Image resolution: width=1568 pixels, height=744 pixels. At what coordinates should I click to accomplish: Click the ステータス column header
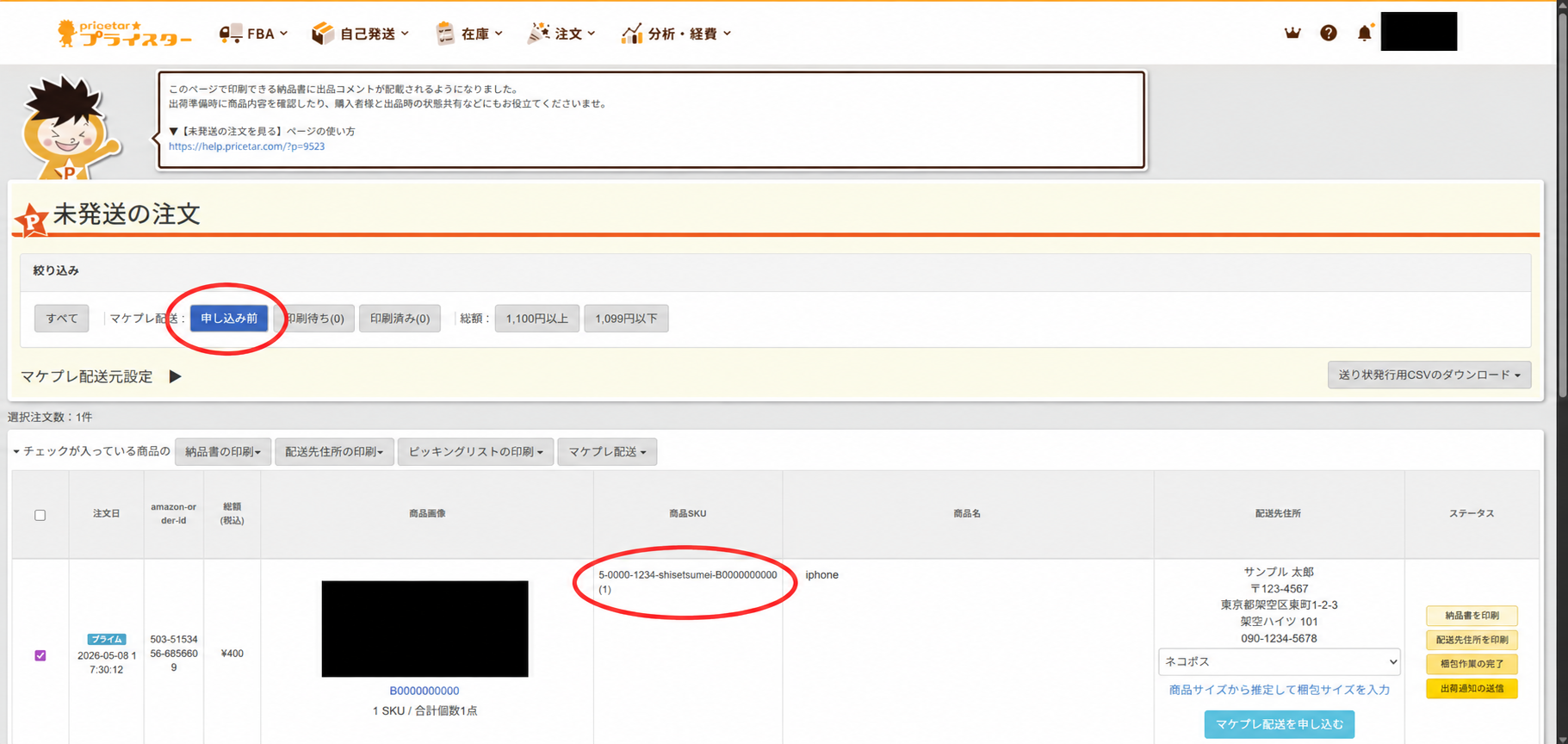(x=1472, y=514)
